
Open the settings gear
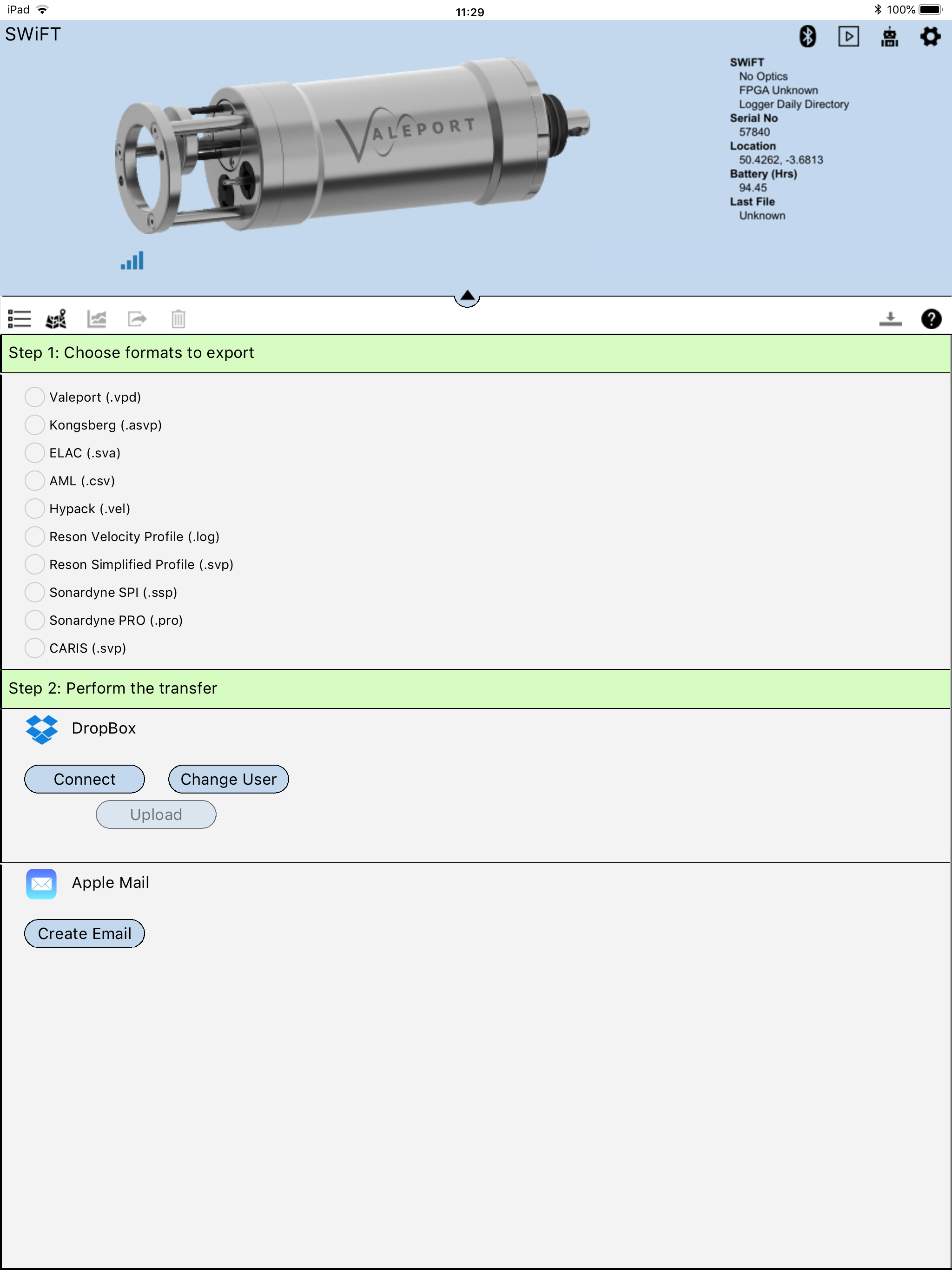930,37
